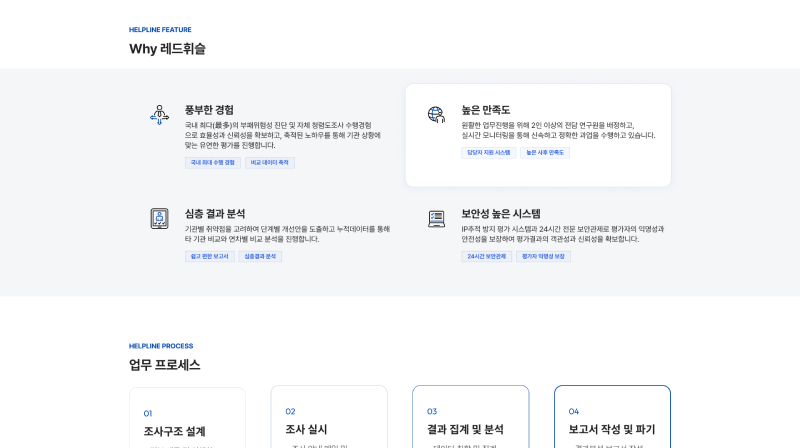Open the 04 보고서 작성 및 파기 card
Image resolution: width=800 pixels, height=448 pixels.
(612, 417)
